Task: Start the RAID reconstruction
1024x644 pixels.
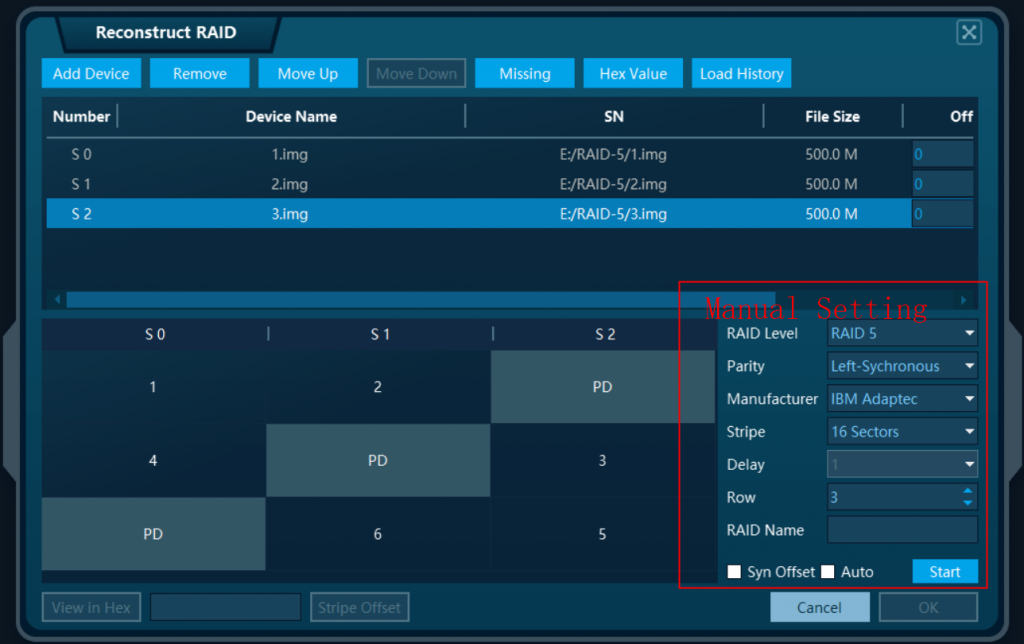Action: point(944,571)
